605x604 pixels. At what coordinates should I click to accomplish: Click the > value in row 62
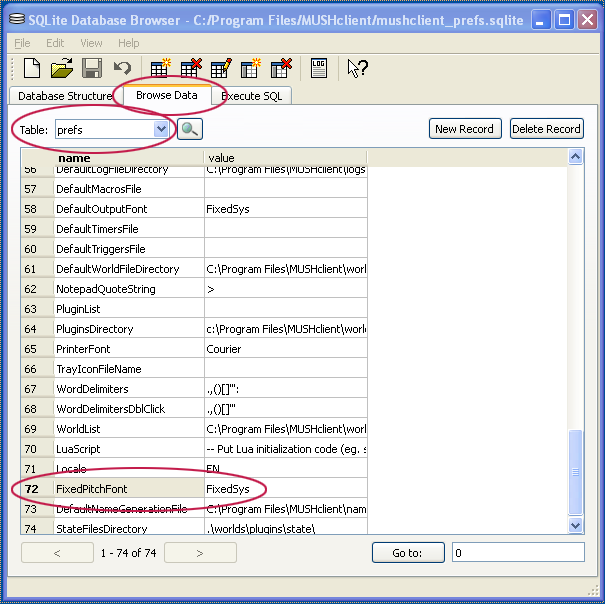(286, 289)
